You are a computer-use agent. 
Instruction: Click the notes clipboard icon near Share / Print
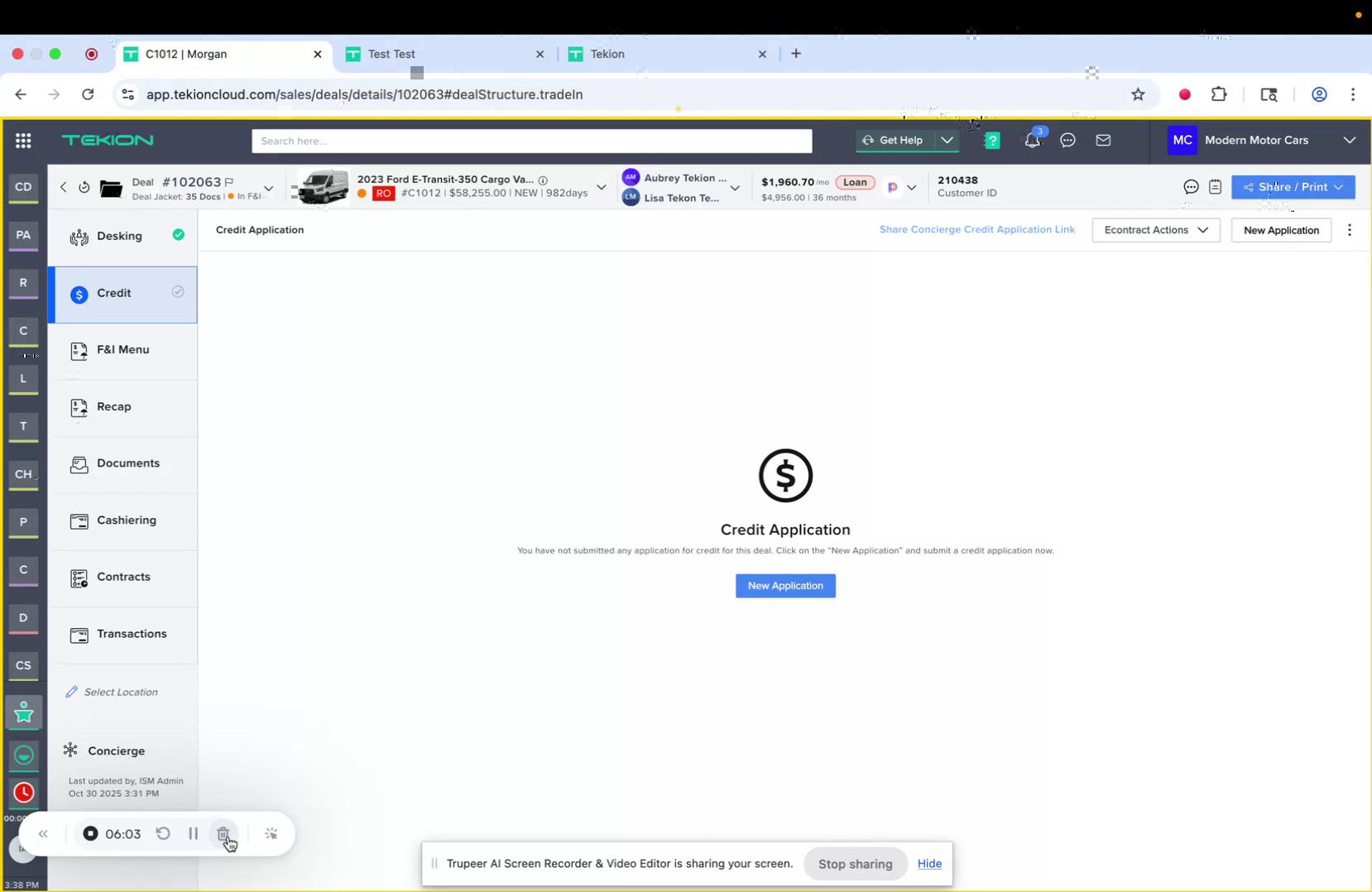pyautogui.click(x=1215, y=187)
